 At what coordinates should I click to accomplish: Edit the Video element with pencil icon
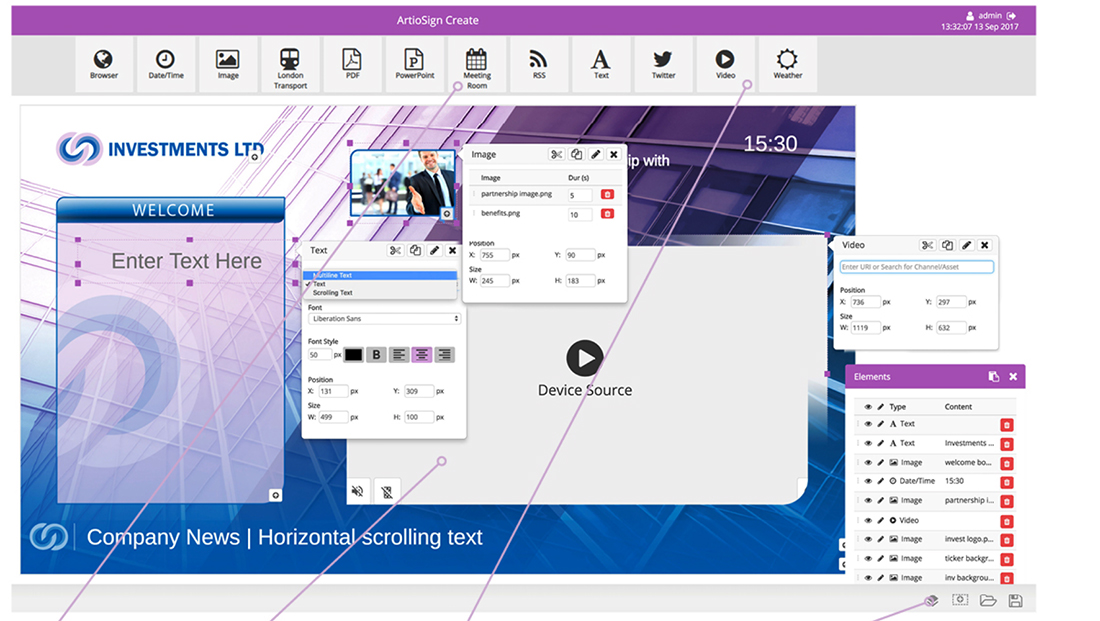point(880,521)
